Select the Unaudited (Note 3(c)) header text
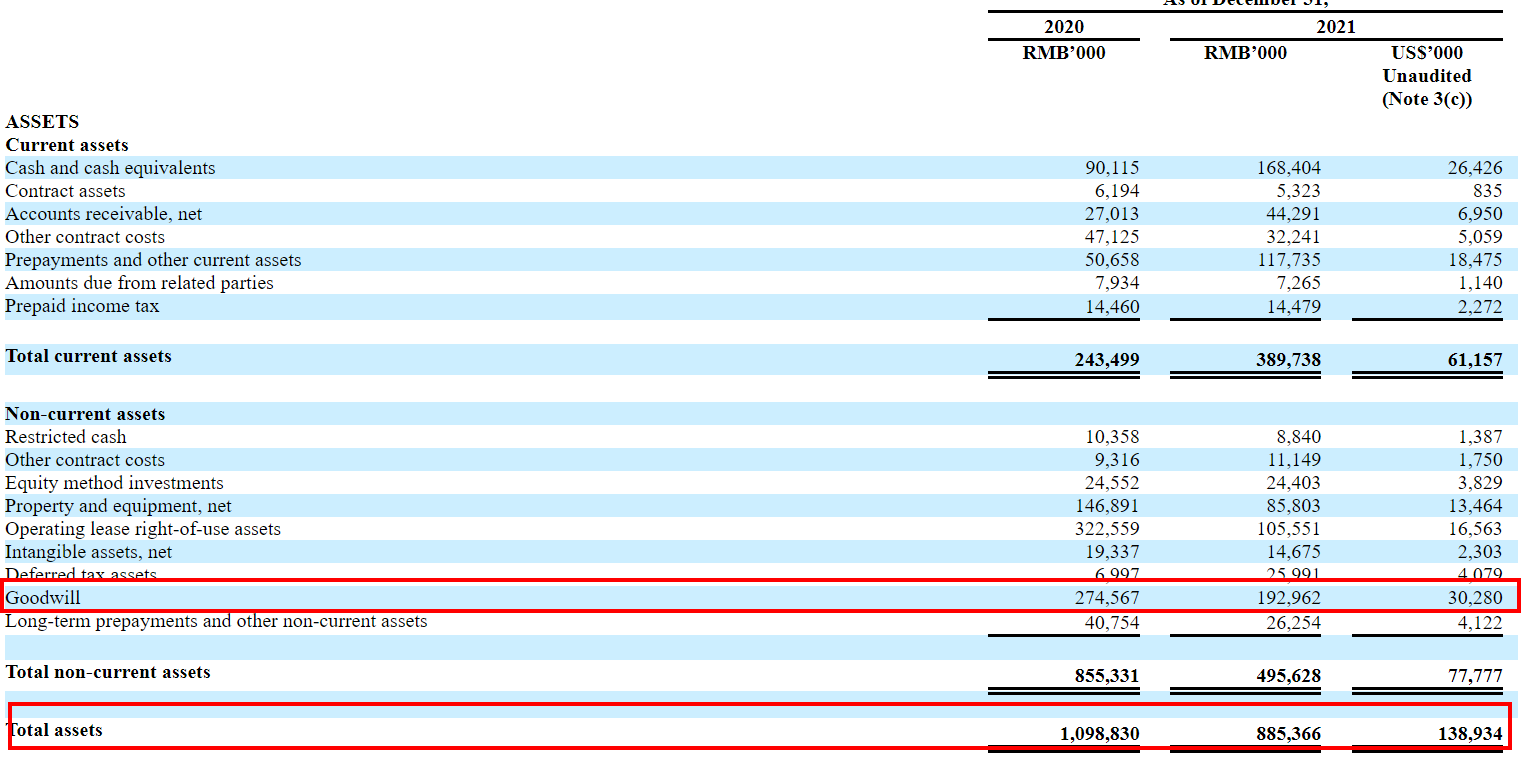This screenshot has height=763, width=1522. [x=1426, y=88]
